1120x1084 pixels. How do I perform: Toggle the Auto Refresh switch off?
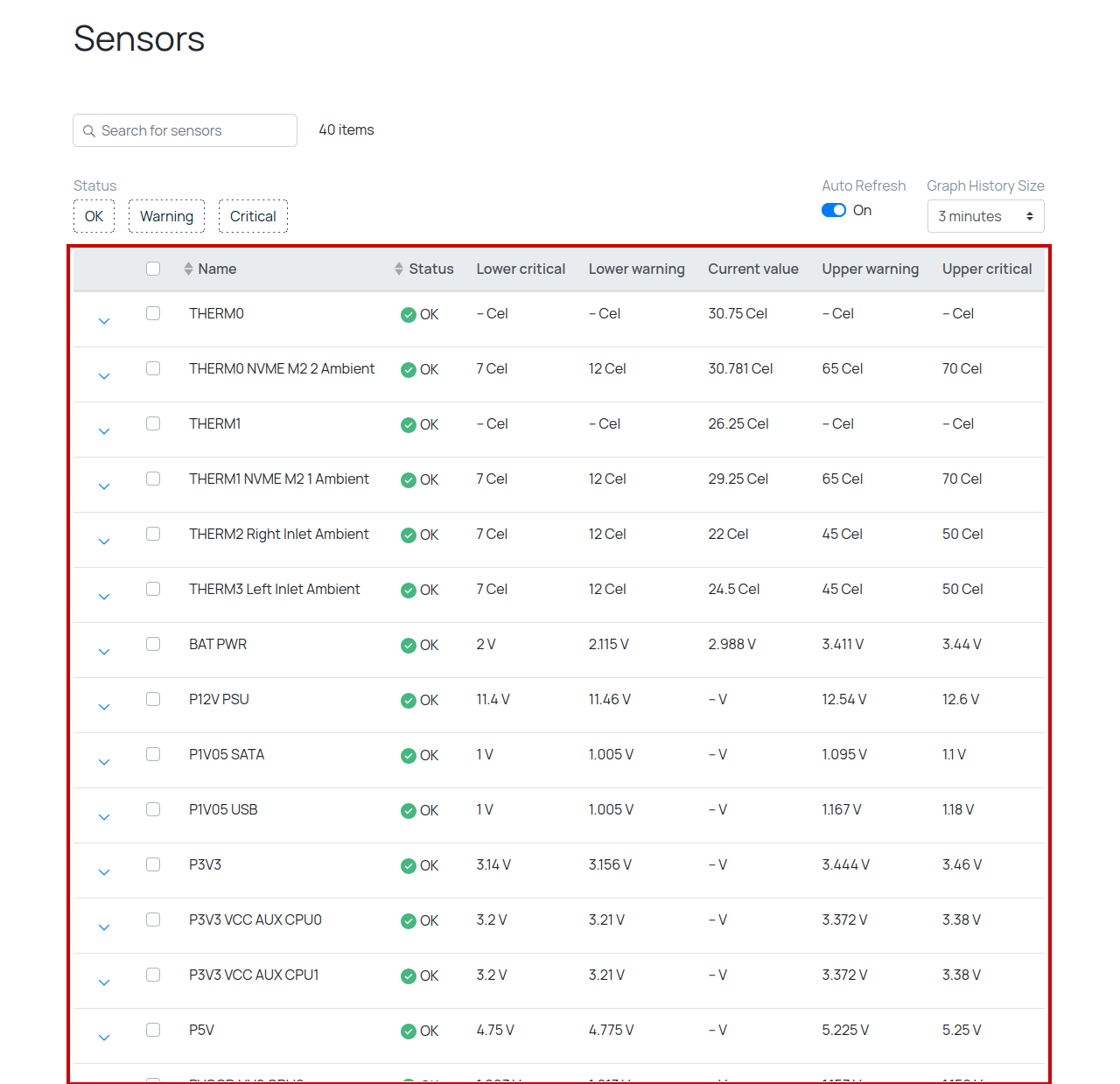coord(834,210)
